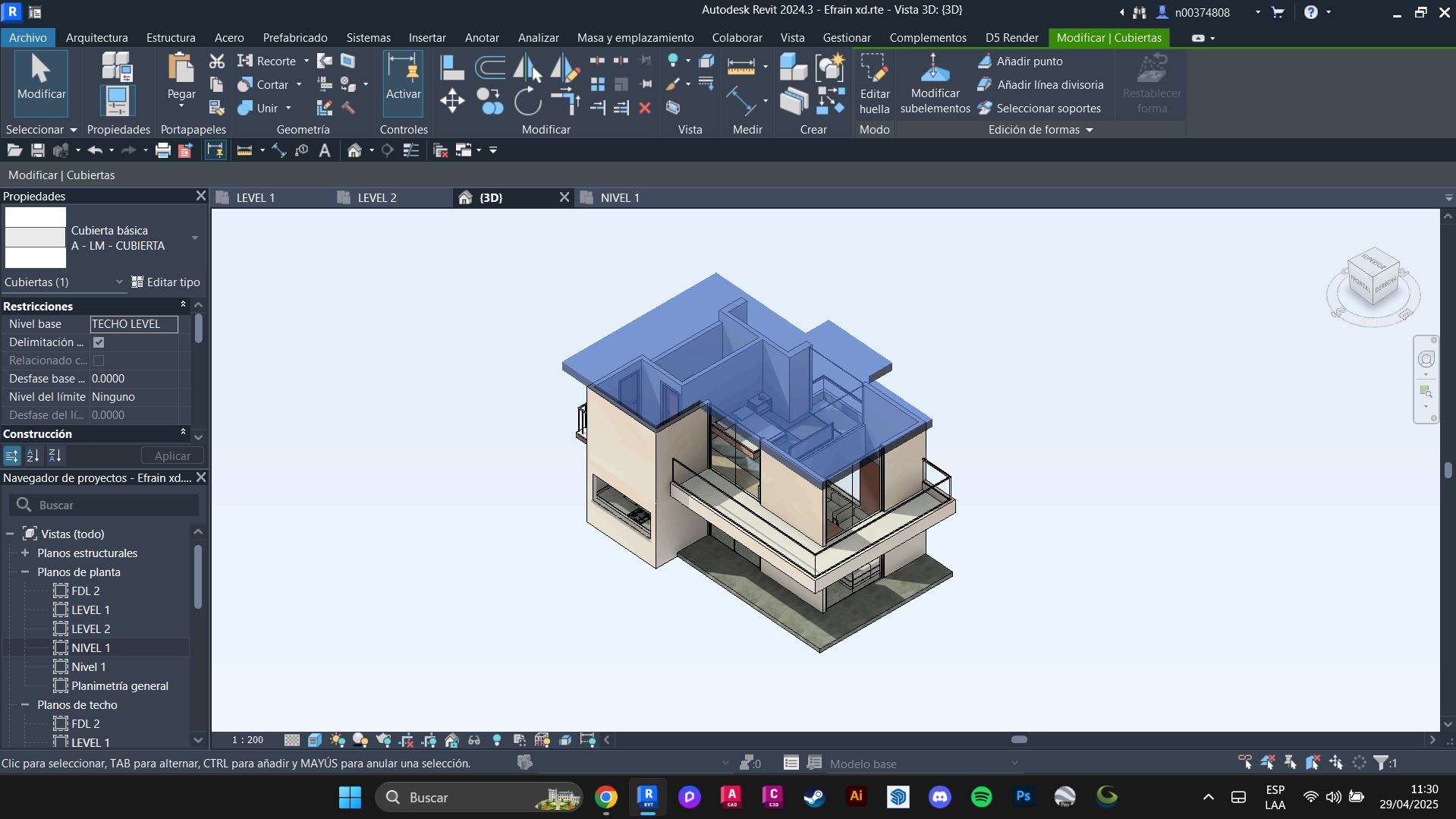
Task: Open the Unir dropdown arrow
Action: coord(288,108)
